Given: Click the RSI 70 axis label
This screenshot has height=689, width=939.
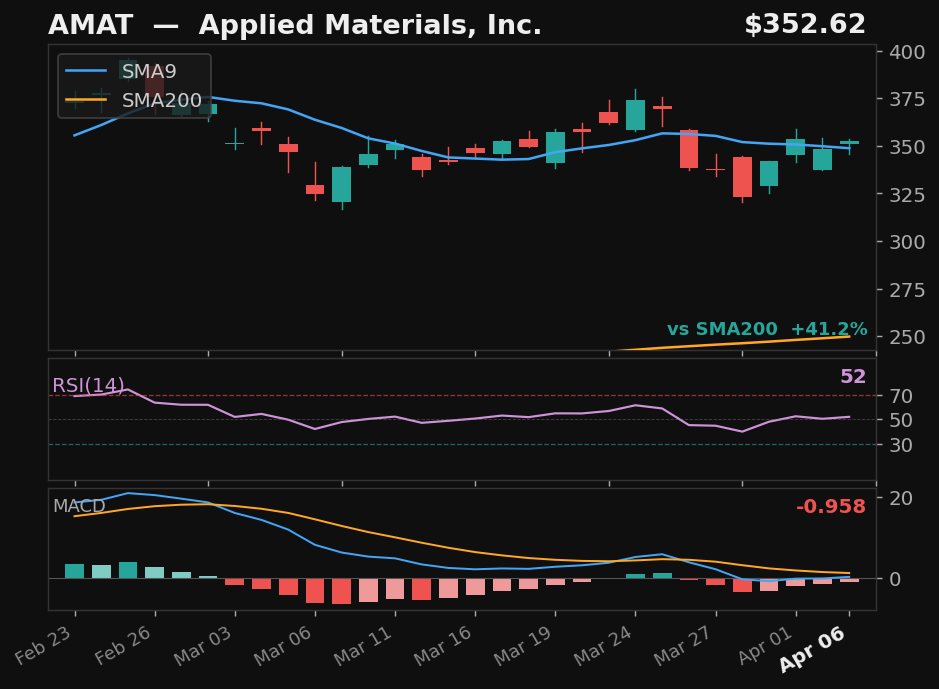Looking at the screenshot, I should (x=901, y=396).
